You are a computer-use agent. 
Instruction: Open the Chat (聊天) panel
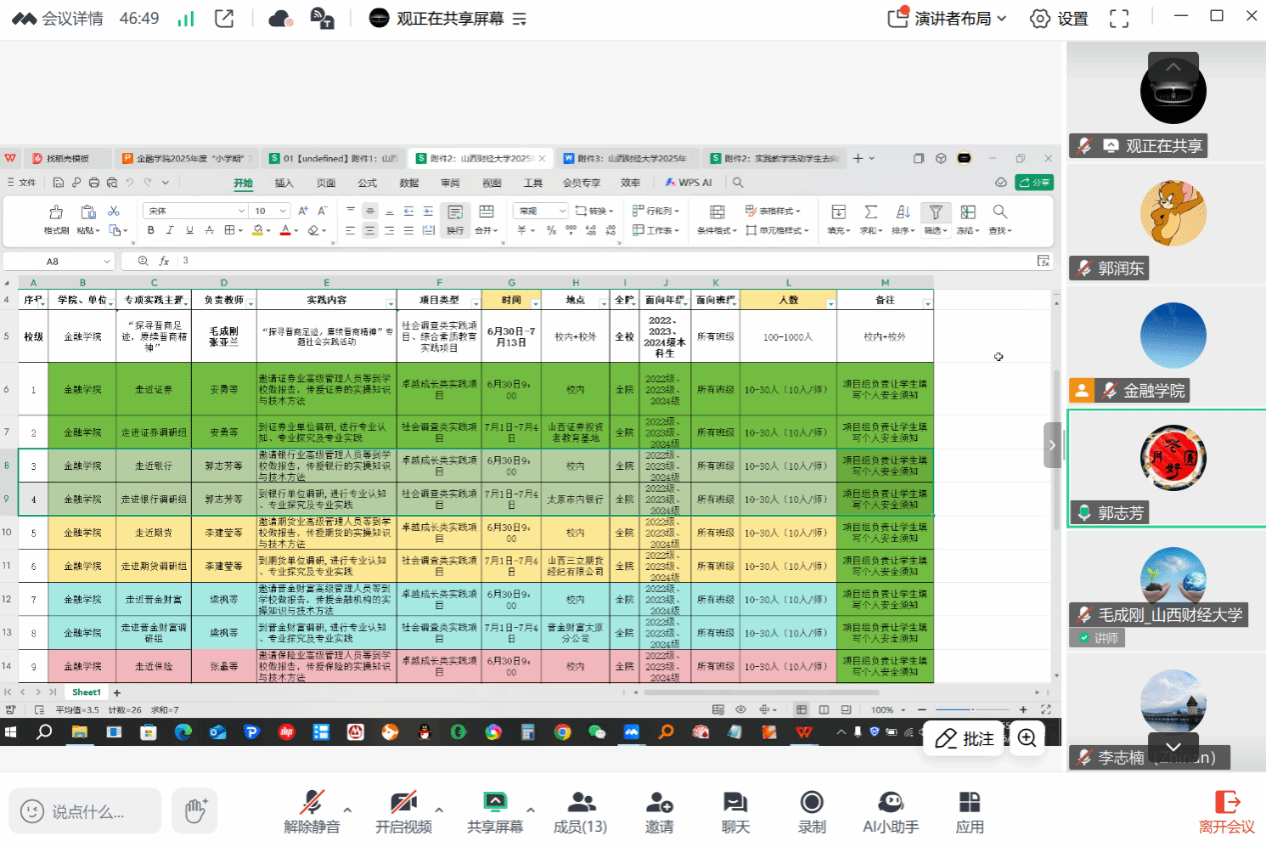pyautogui.click(x=735, y=803)
